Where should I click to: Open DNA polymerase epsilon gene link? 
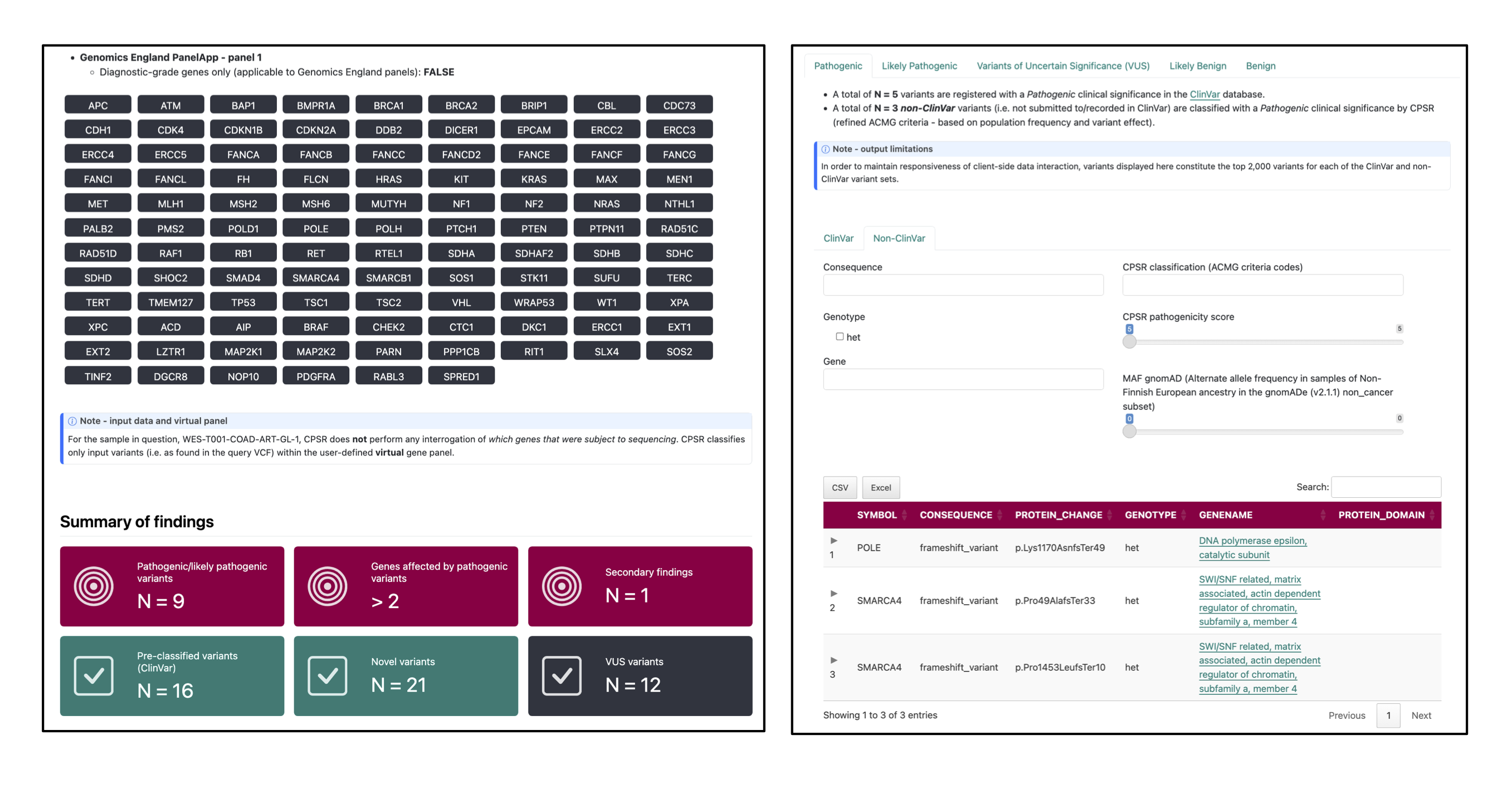pyautogui.click(x=1252, y=541)
